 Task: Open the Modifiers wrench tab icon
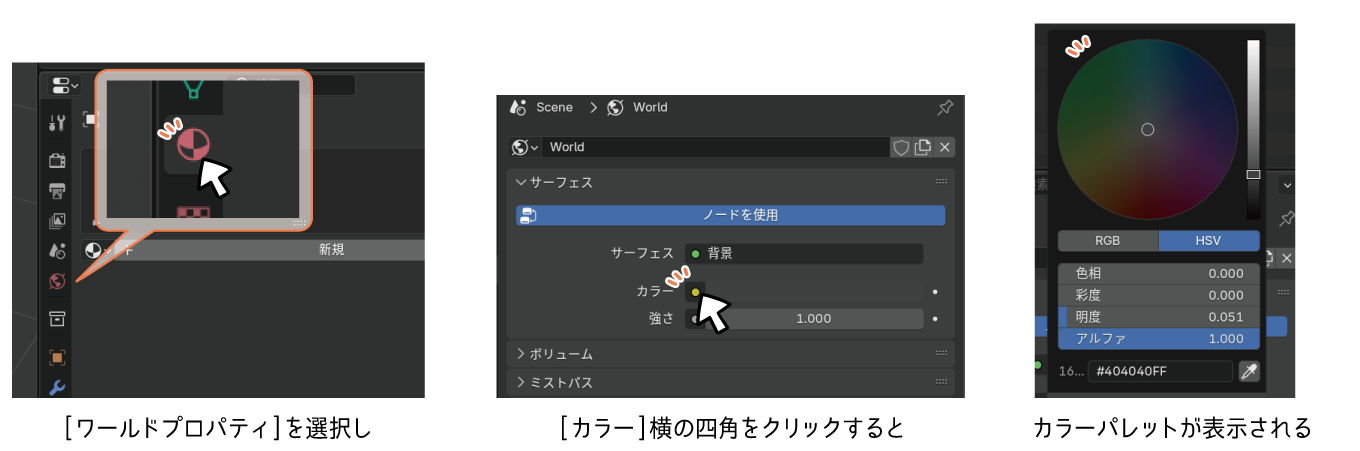[x=58, y=387]
